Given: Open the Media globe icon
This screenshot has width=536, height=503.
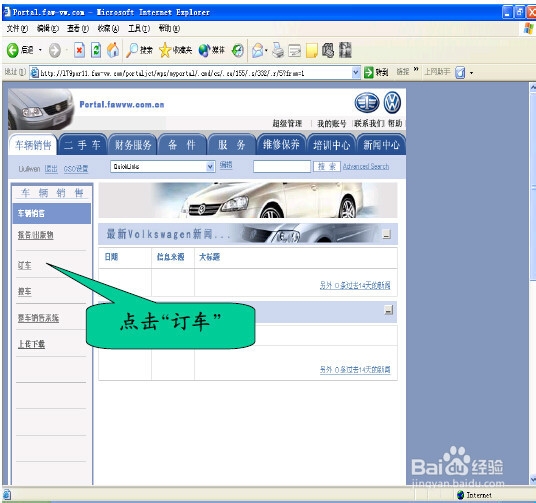Looking at the screenshot, I should (204, 50).
